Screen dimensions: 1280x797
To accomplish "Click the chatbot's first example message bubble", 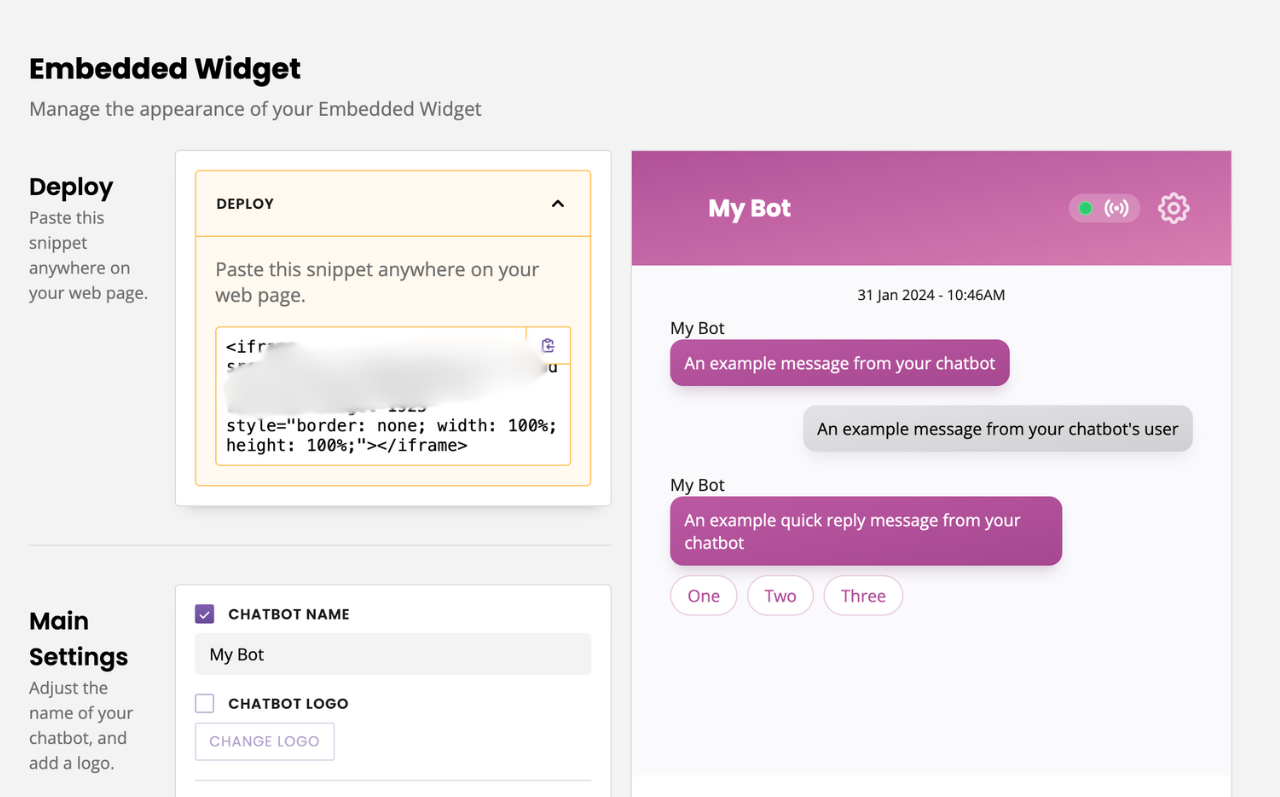I will click(x=839, y=362).
